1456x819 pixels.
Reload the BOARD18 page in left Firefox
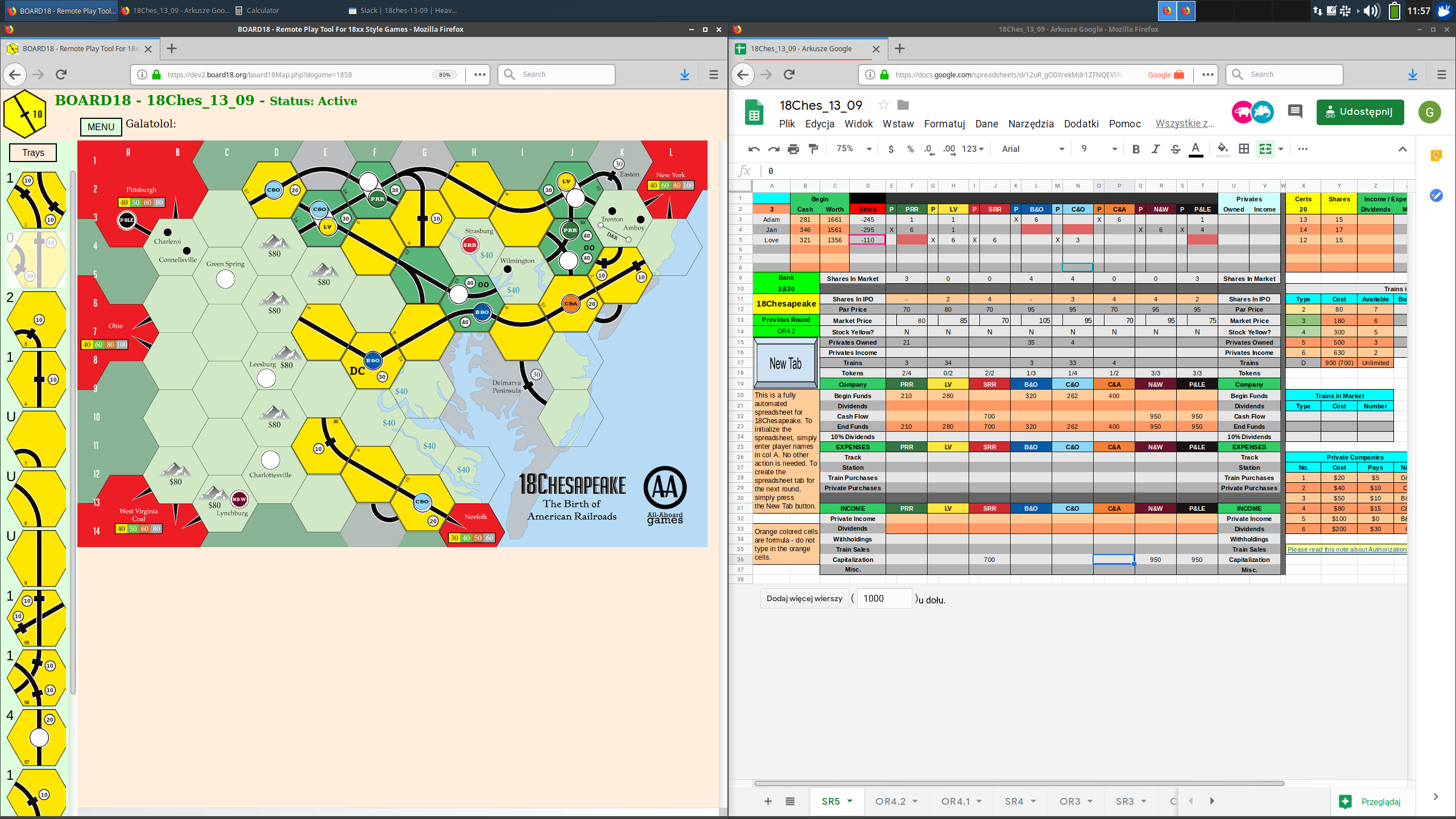coord(61,75)
